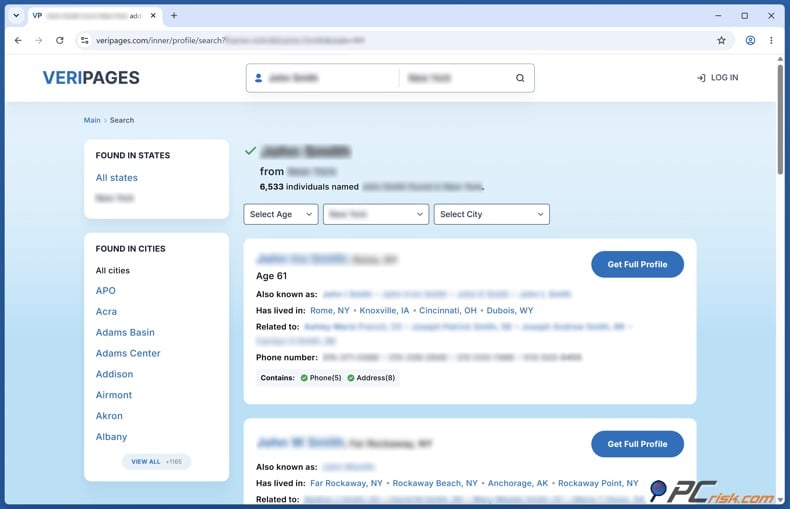Viewport: 790px width, 509px height.
Task: Get Full Profile for Far Rockaway result
Action: (637, 444)
